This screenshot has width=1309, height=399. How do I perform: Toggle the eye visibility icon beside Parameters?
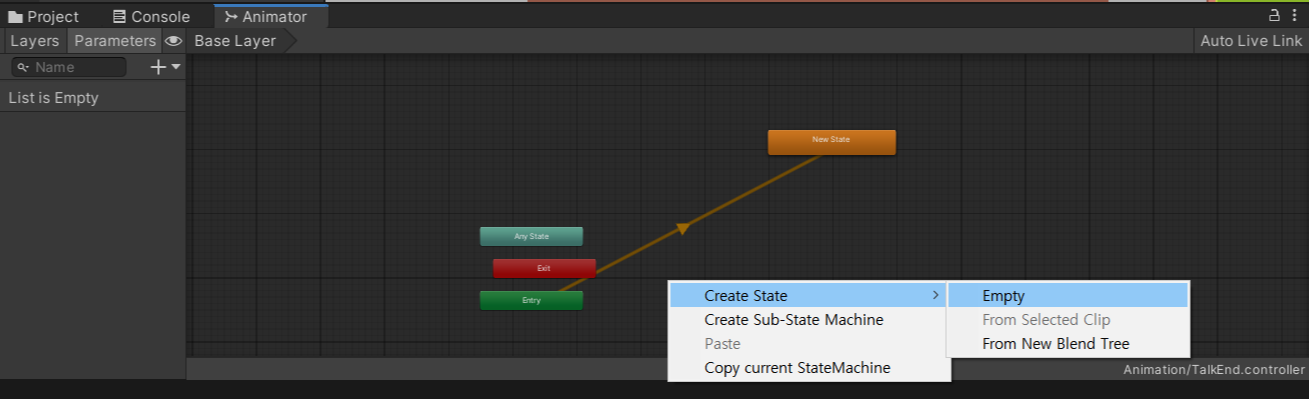point(174,41)
